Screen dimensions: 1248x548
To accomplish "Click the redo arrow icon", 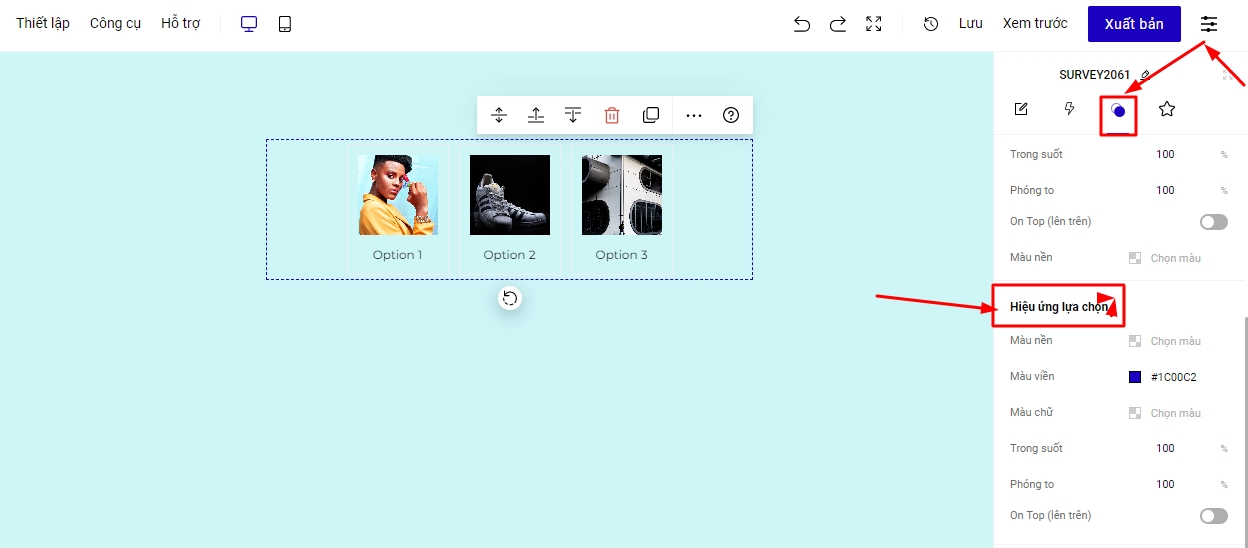I will click(x=838, y=24).
